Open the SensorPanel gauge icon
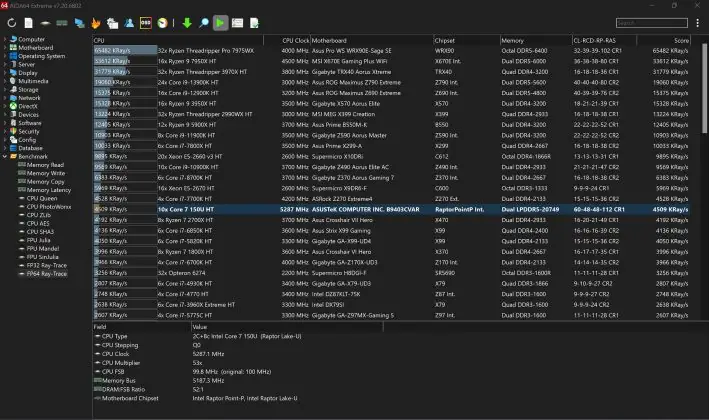This screenshot has width=709, height=420. (x=162, y=23)
